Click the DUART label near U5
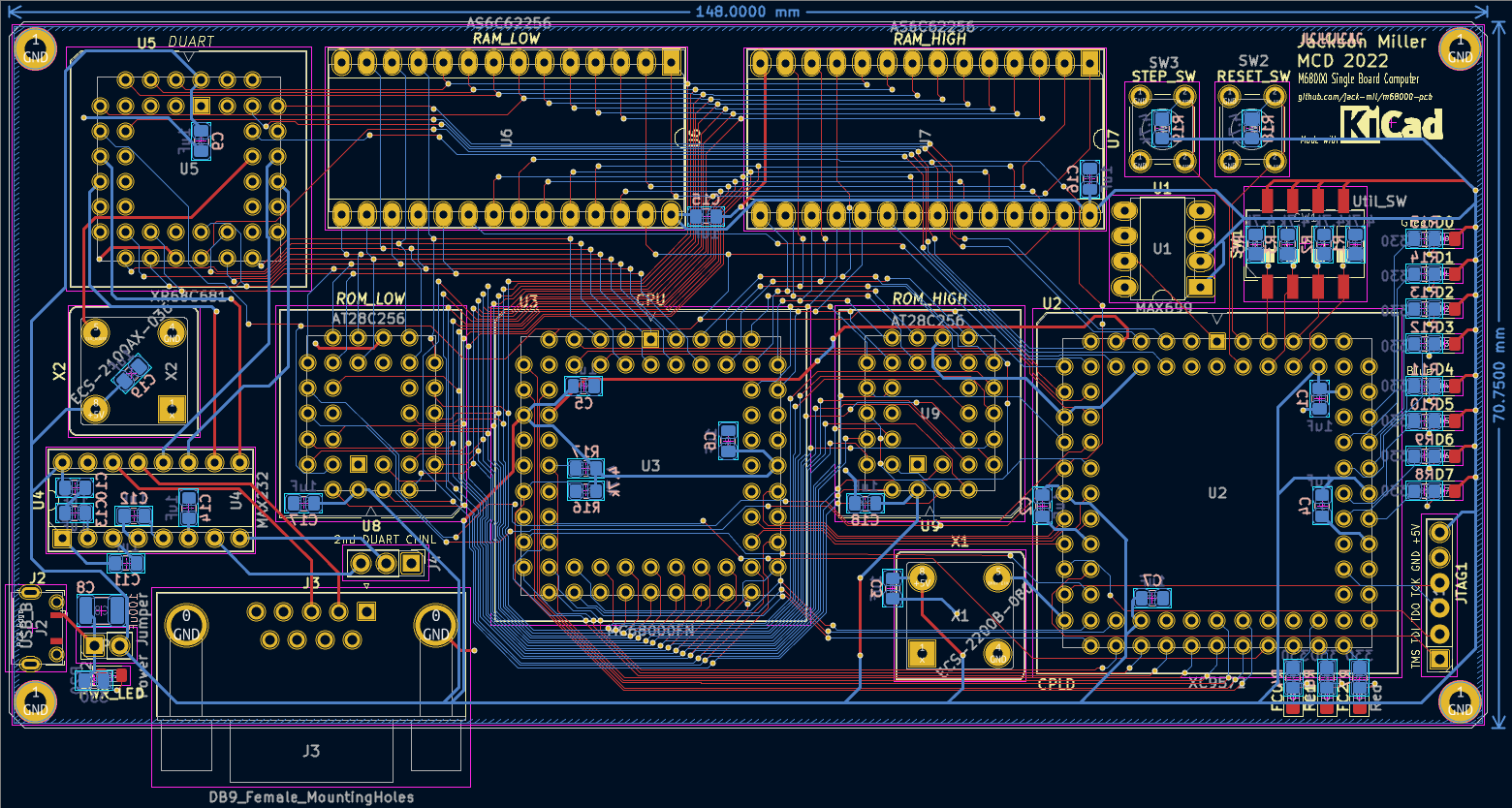 [191, 42]
